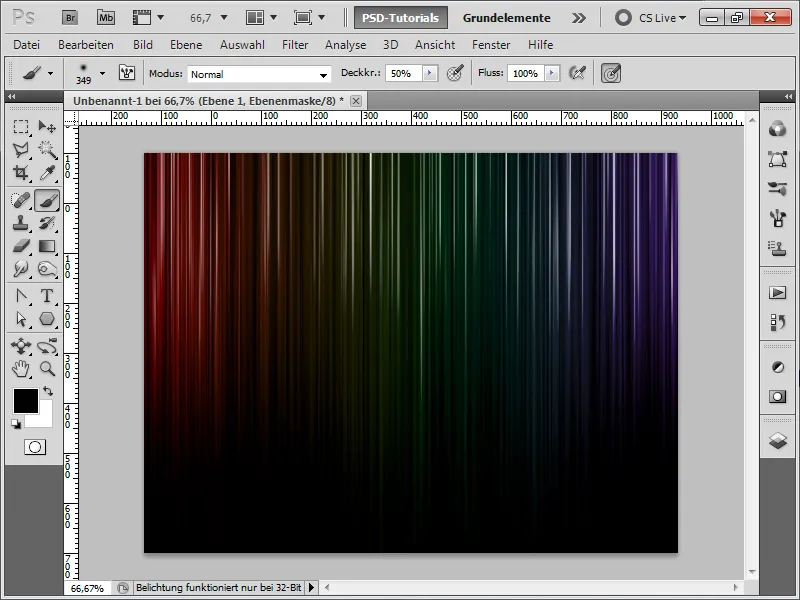Viewport: 800px width, 600px height.
Task: Open the Brush panel cup icon
Action: click(777, 218)
